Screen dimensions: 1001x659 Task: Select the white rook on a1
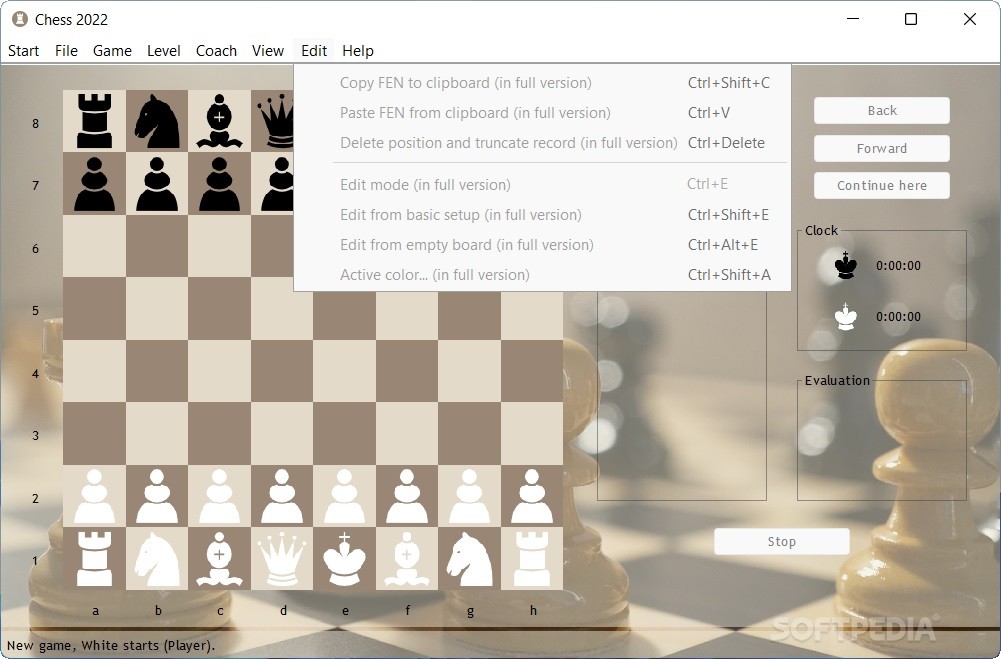94,559
